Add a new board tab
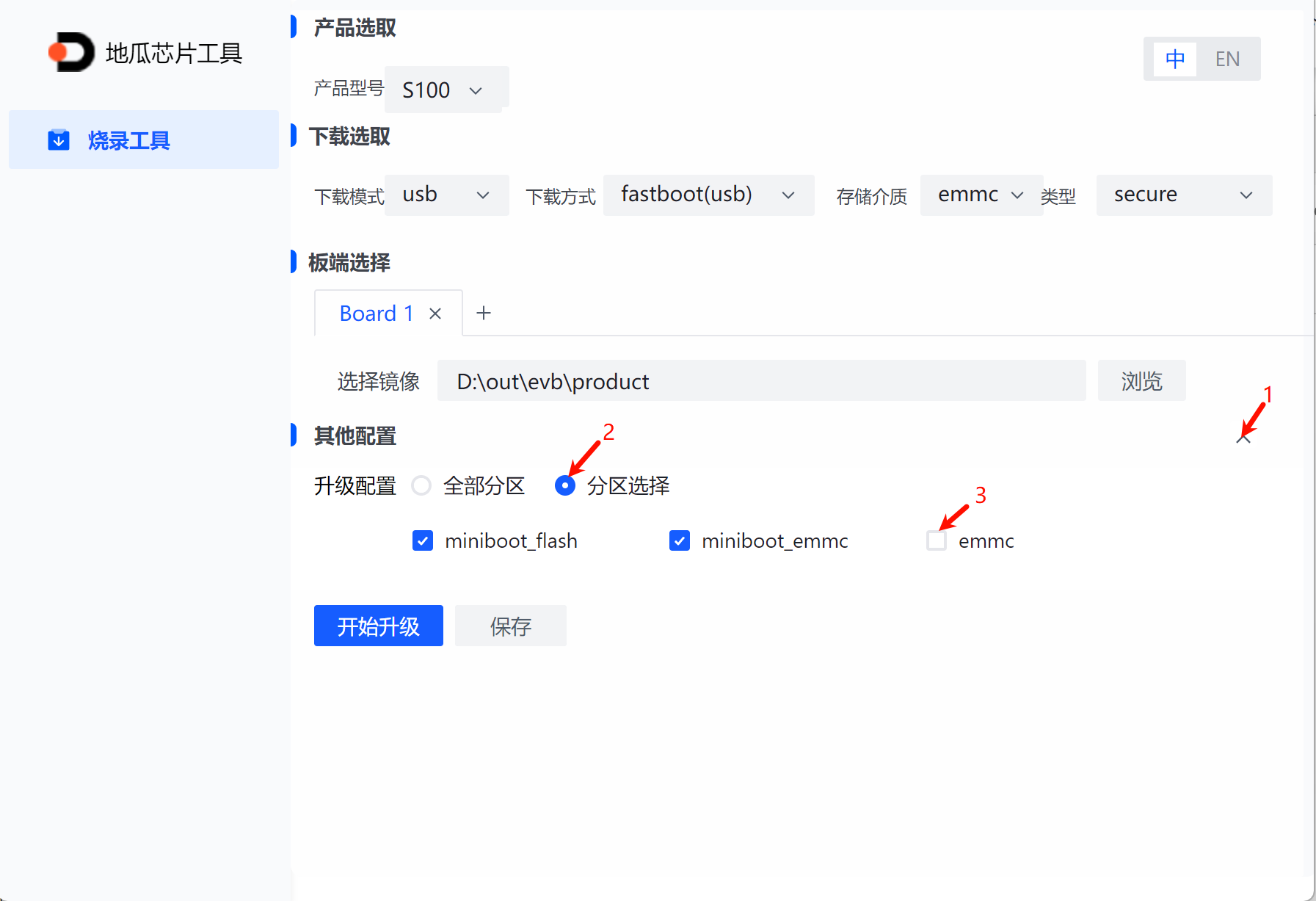The height and width of the screenshot is (901, 1316). [x=483, y=314]
